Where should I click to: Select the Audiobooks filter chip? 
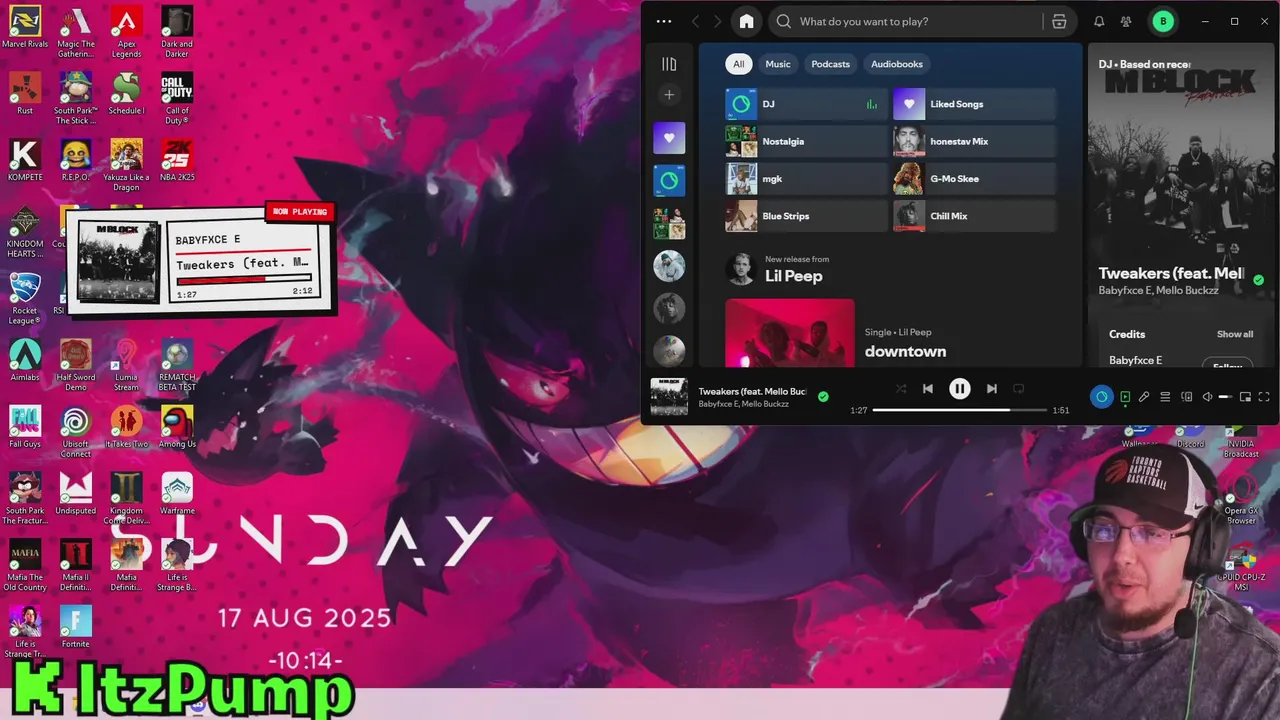(897, 64)
